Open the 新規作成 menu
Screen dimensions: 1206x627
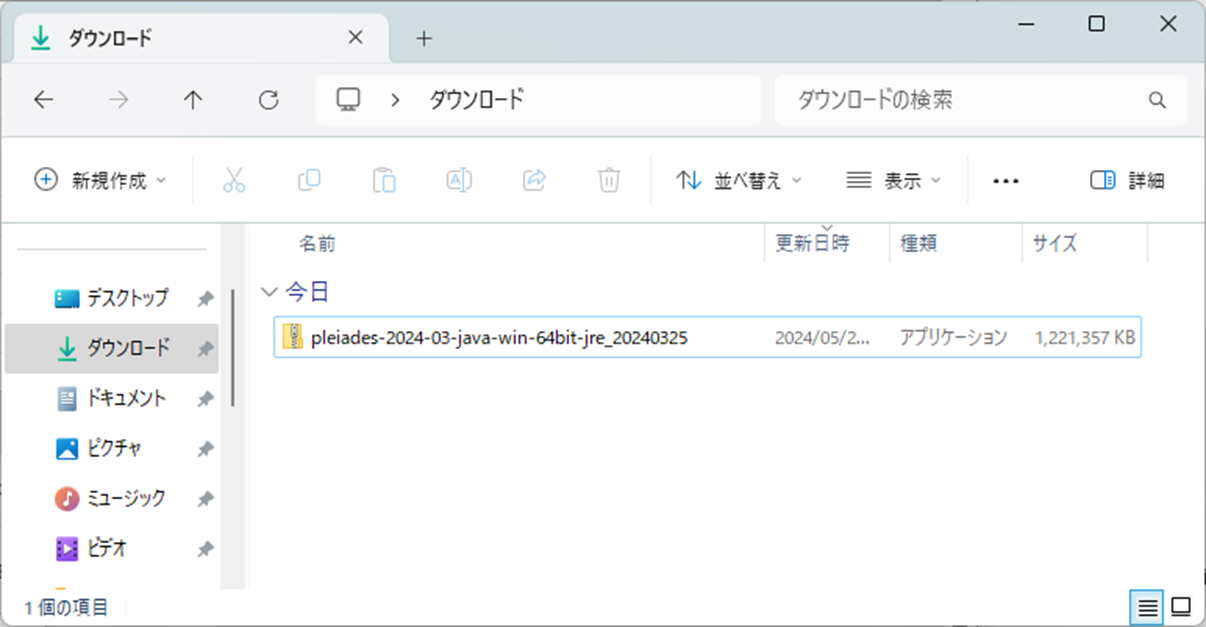pyautogui.click(x=98, y=180)
